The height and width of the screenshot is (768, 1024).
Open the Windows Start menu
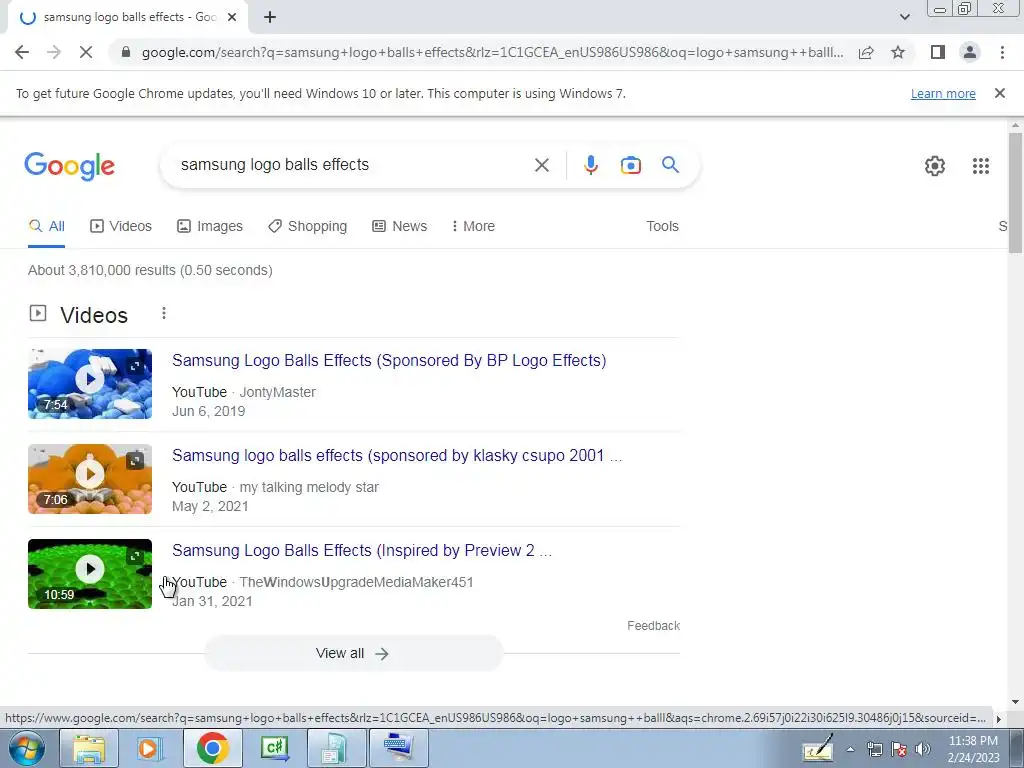tap(26, 748)
